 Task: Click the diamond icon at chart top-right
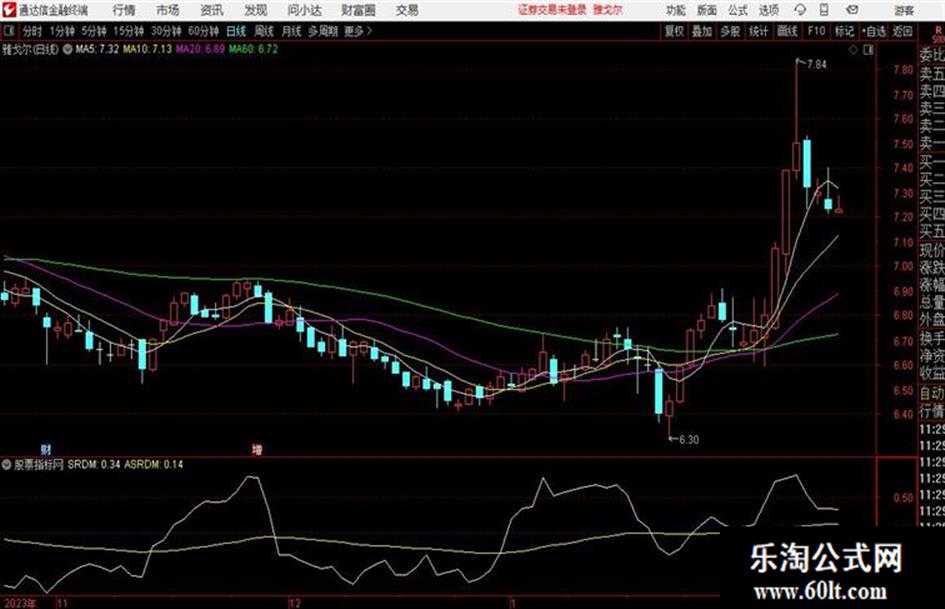click(x=853, y=50)
